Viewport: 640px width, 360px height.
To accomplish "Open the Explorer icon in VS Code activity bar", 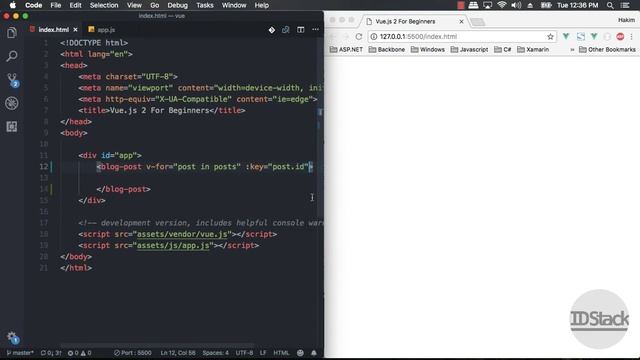I will pos(12,33).
